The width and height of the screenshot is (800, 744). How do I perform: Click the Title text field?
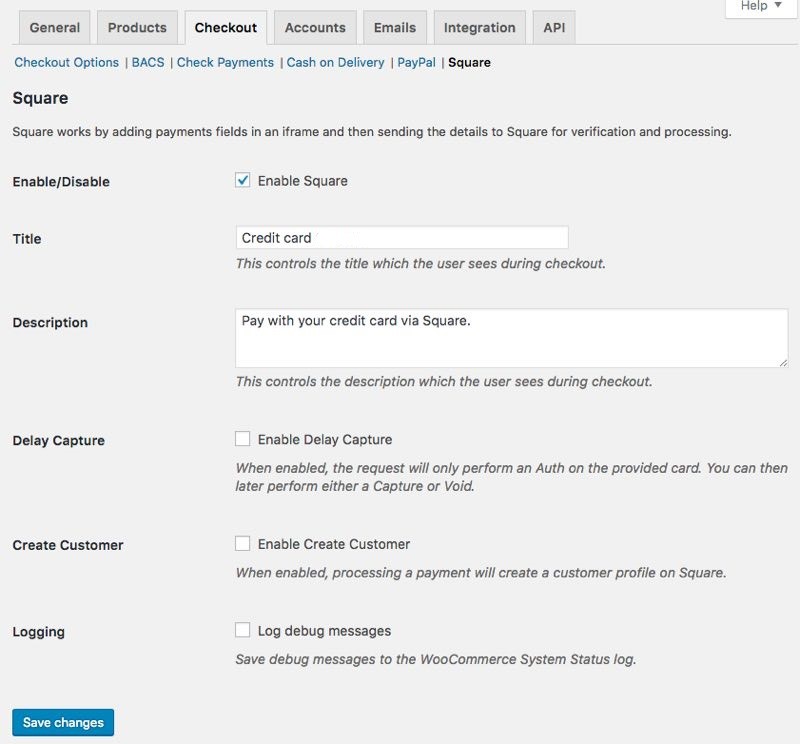pyautogui.click(x=402, y=238)
